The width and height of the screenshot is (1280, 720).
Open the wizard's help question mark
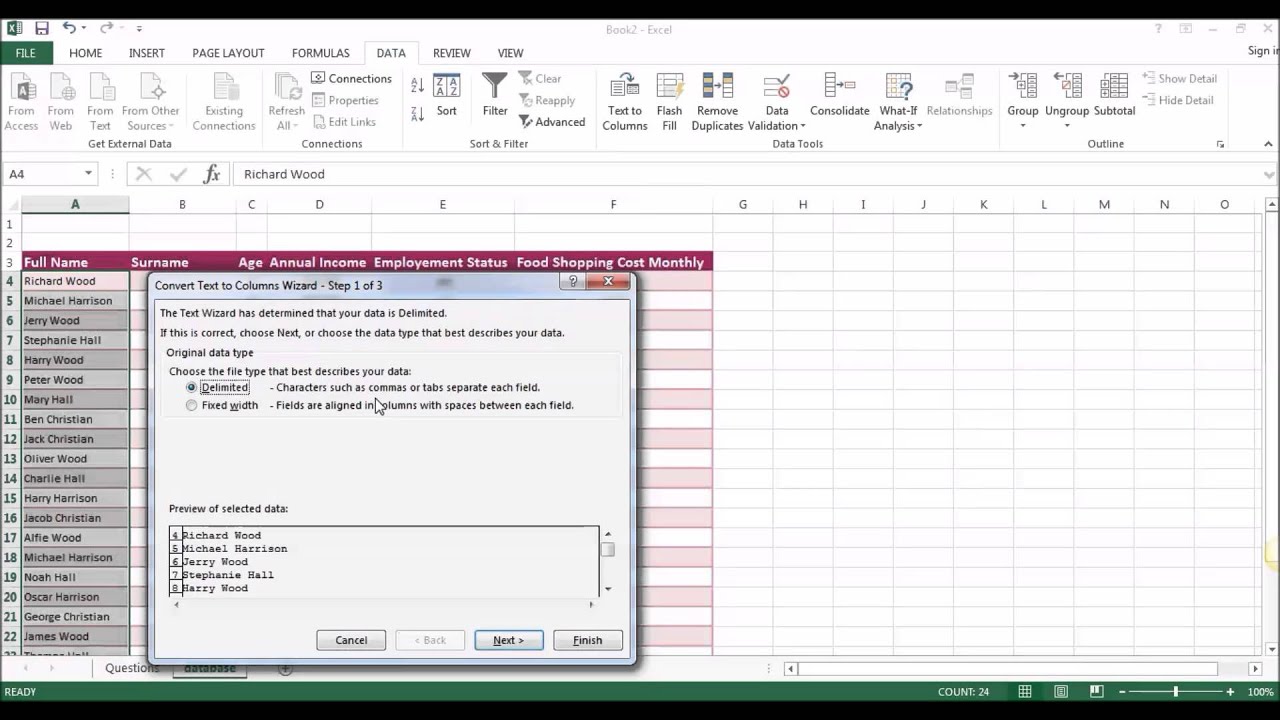[573, 282]
